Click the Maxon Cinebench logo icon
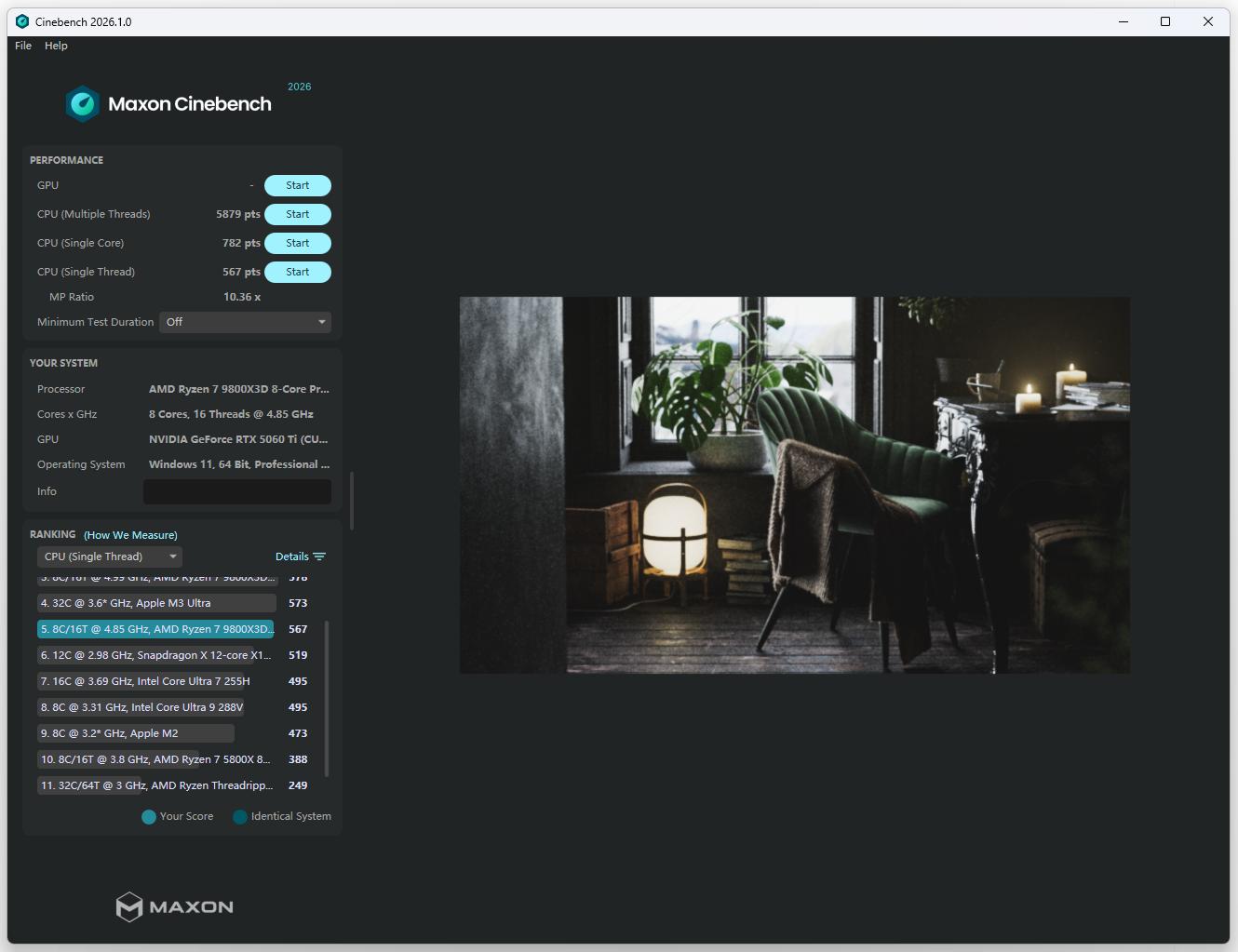 pyautogui.click(x=83, y=104)
